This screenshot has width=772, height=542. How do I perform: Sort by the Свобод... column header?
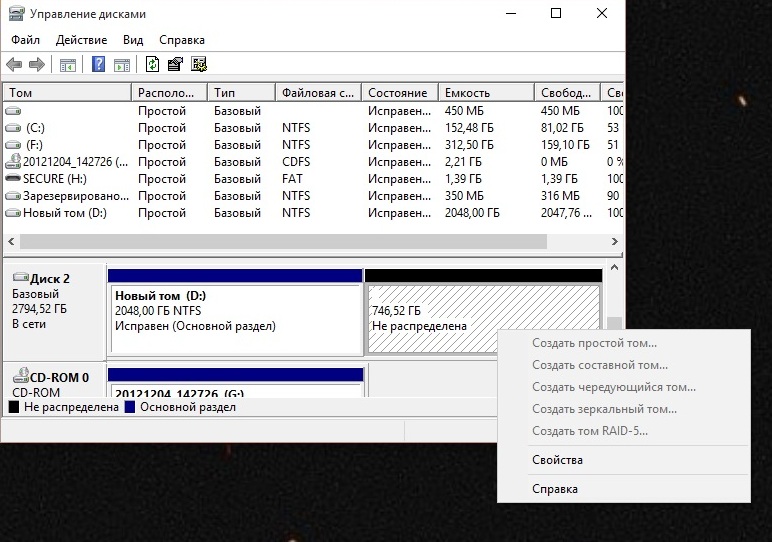[x=568, y=93]
